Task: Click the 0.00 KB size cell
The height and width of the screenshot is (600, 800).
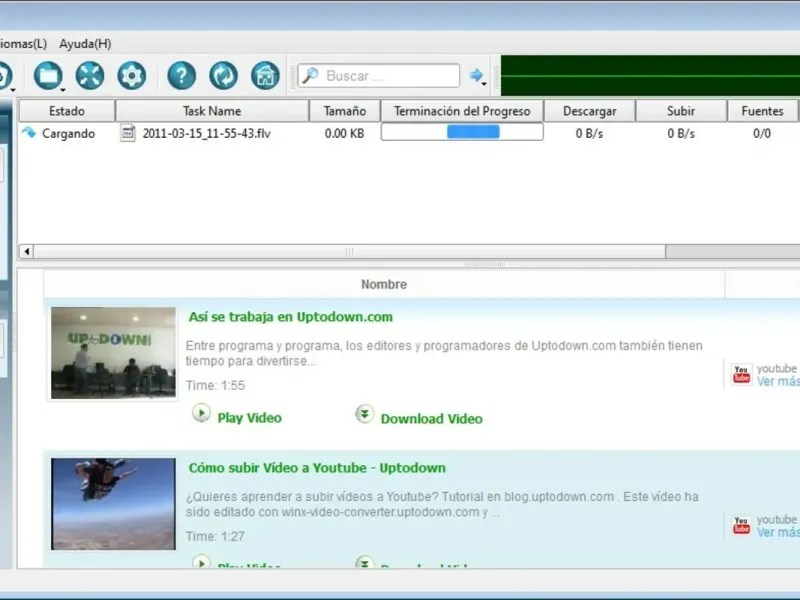Action: [x=344, y=134]
